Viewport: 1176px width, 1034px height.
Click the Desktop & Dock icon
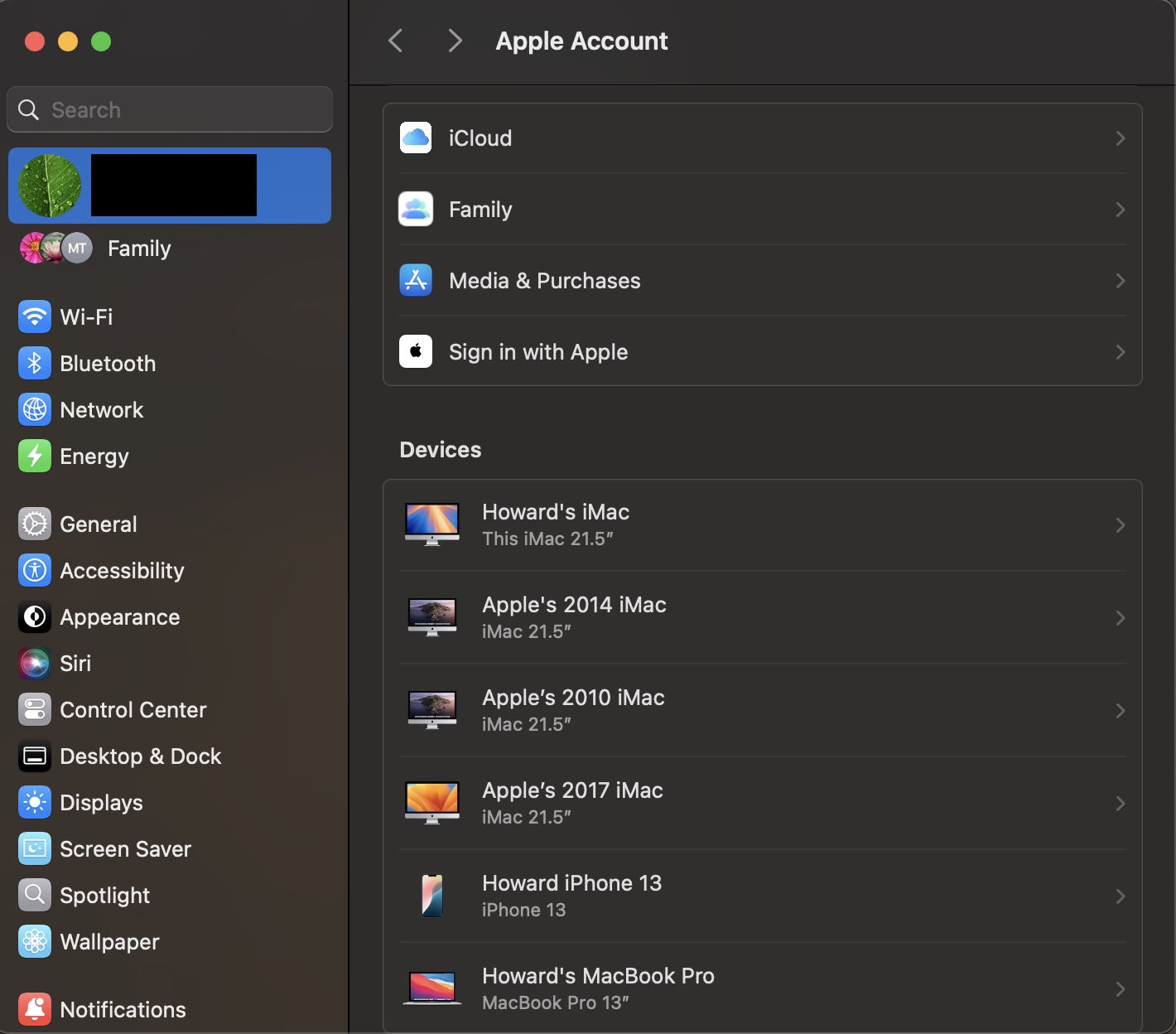(x=35, y=756)
